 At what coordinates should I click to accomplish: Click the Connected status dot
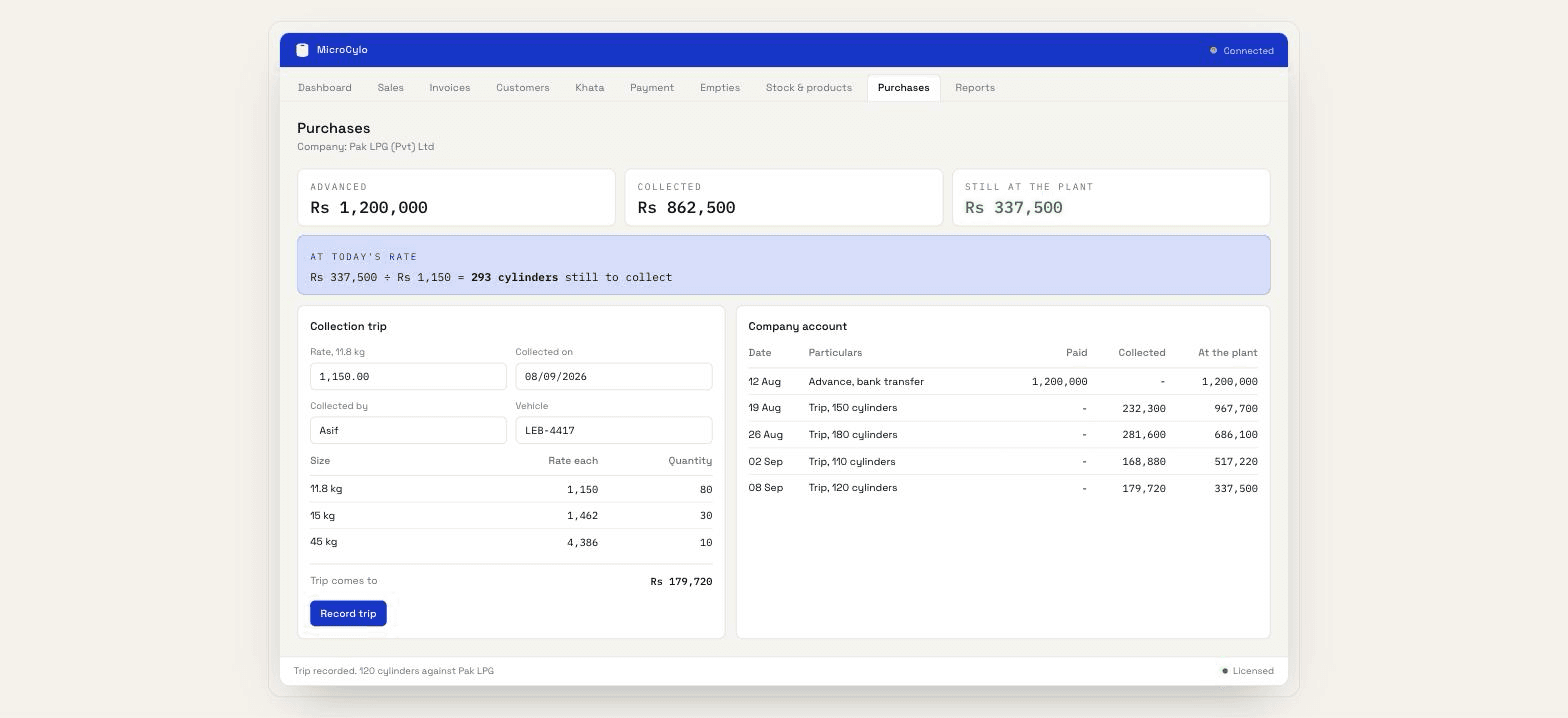pos(1214,51)
